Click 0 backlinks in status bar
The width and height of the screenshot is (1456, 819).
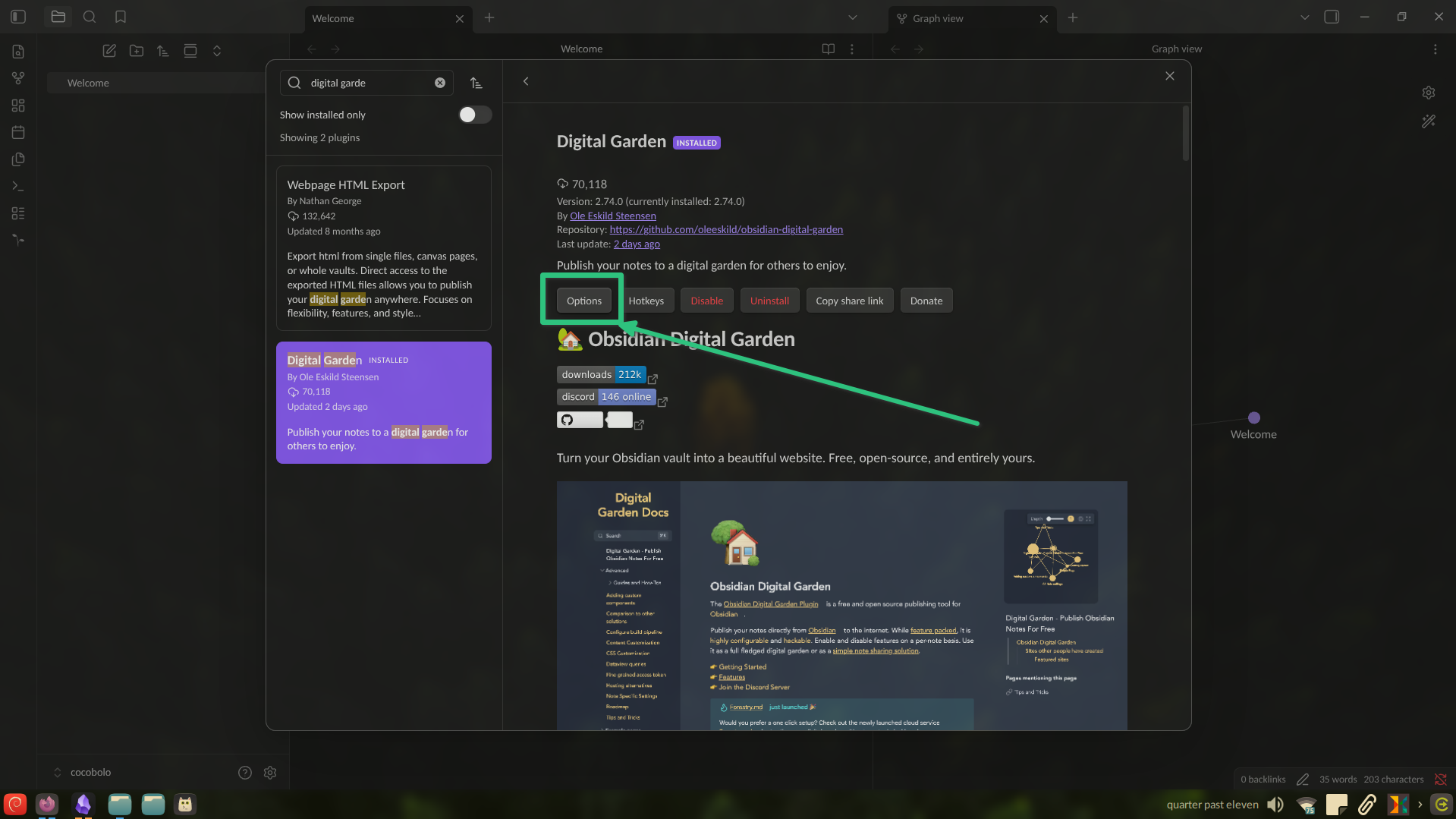tap(1263, 779)
